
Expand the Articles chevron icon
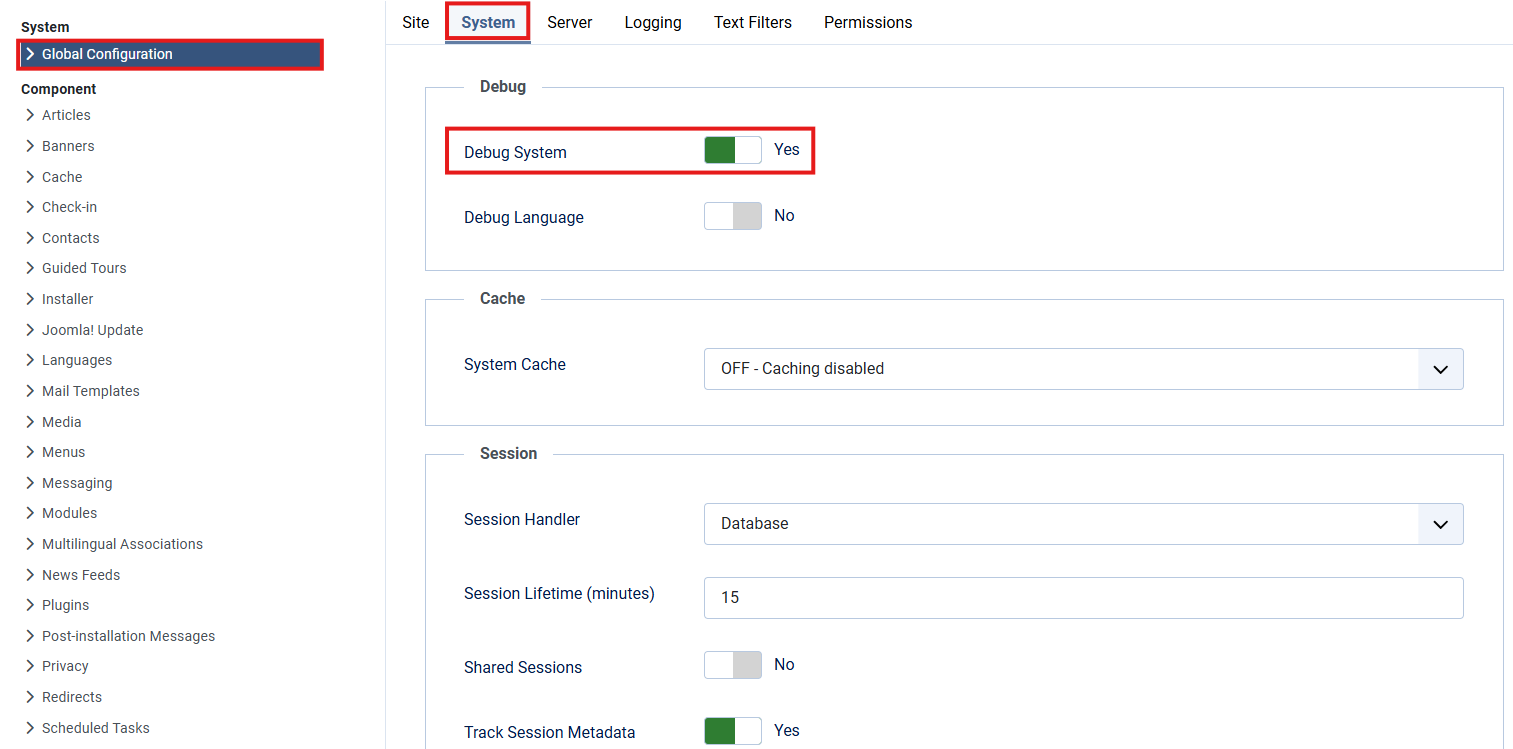pos(30,115)
